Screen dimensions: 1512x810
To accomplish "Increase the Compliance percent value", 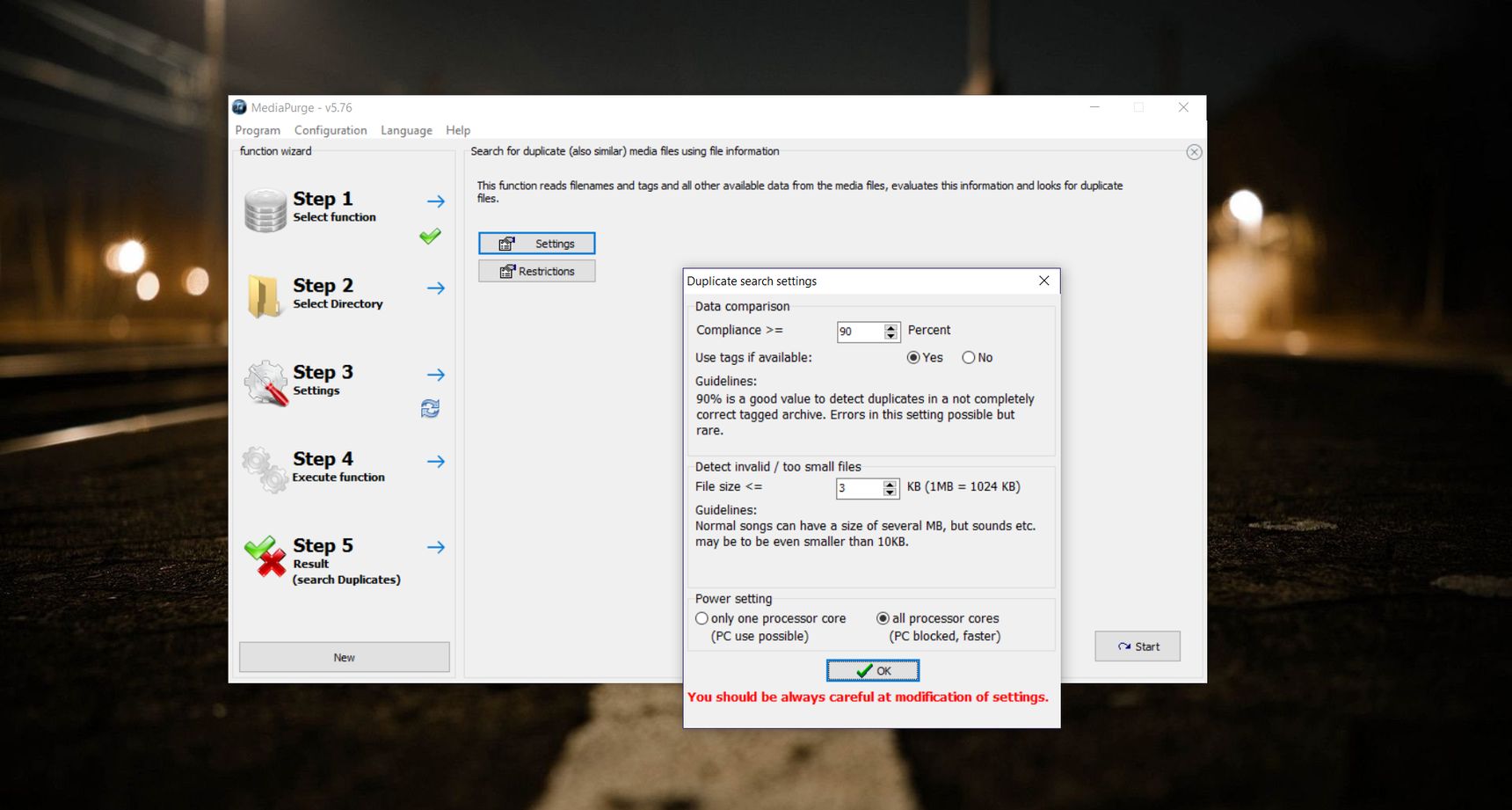I will tap(891, 327).
